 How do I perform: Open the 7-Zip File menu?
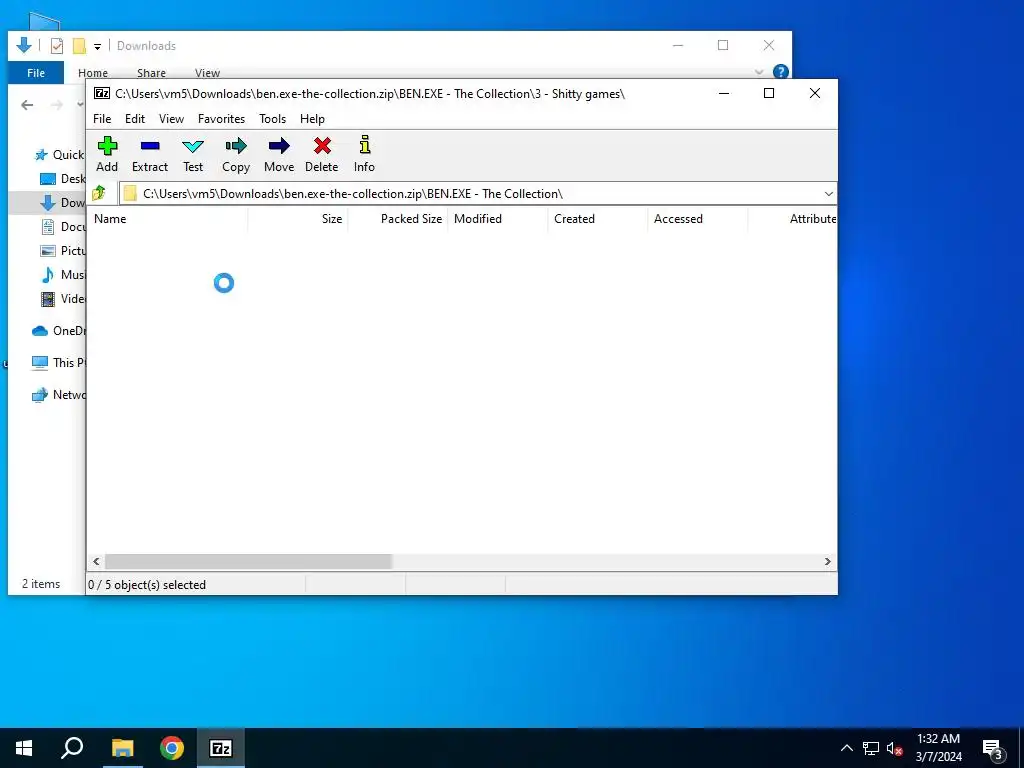click(102, 119)
